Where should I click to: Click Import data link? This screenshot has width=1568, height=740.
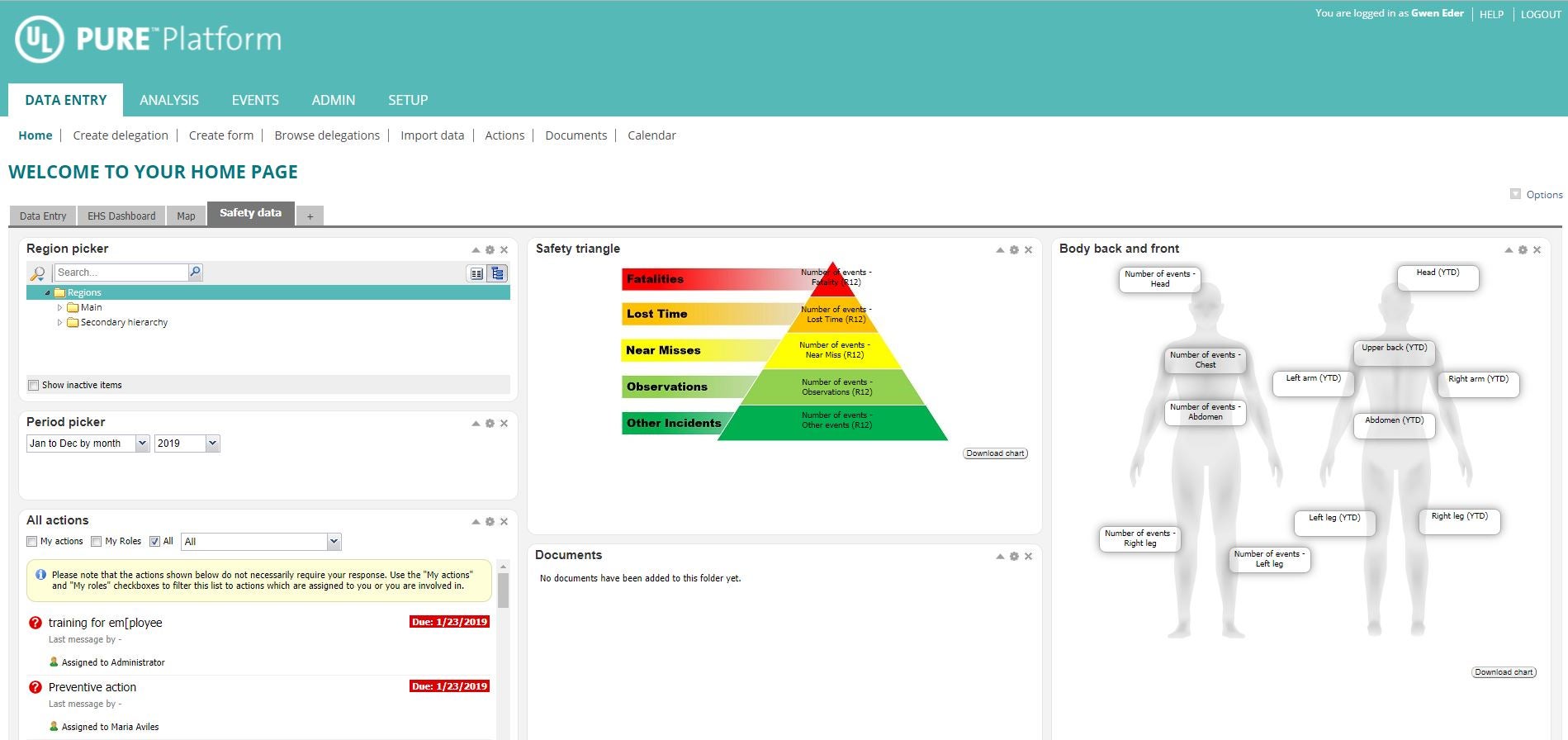click(x=433, y=135)
